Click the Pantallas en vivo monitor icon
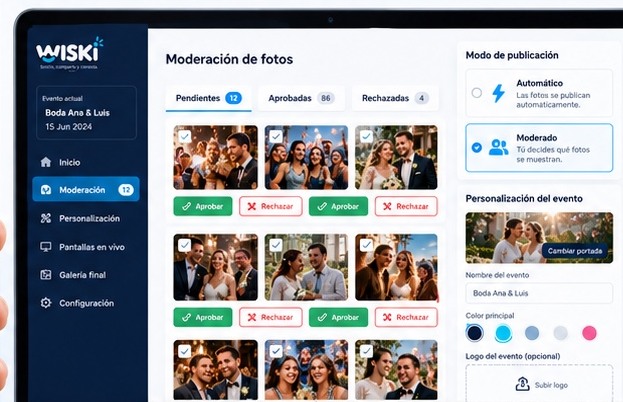This screenshot has height=402, width=623. point(46,247)
